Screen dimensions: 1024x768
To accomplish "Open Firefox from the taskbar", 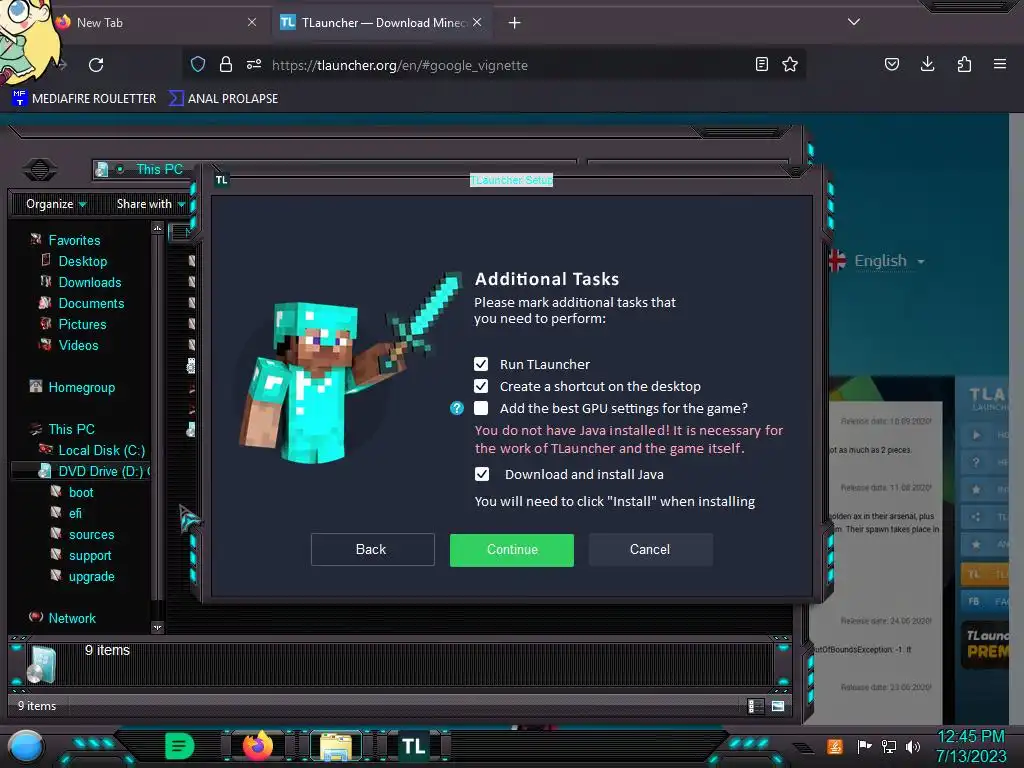I will (x=258, y=746).
